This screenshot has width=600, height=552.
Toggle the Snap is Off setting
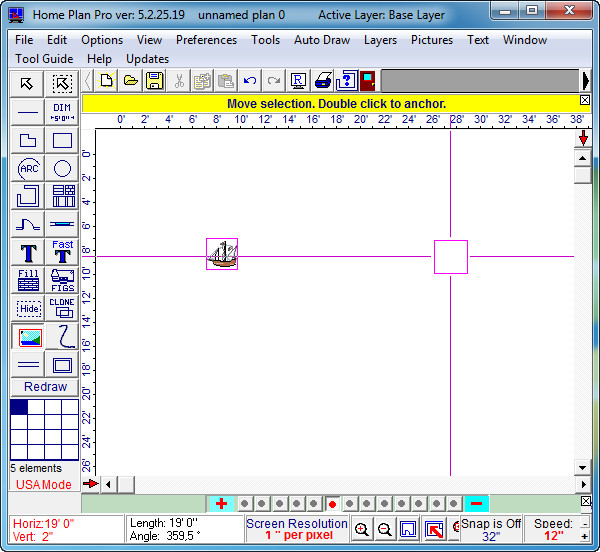click(x=491, y=529)
